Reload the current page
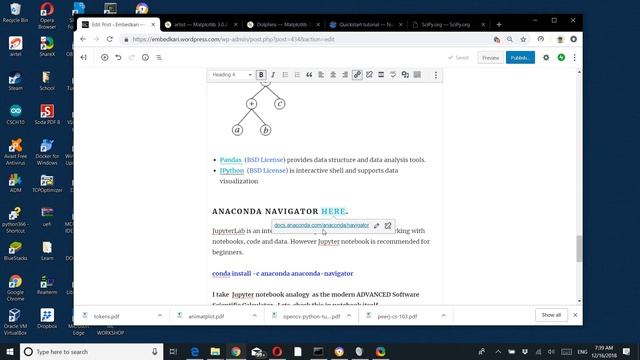The height and width of the screenshot is (360, 640). (110, 39)
